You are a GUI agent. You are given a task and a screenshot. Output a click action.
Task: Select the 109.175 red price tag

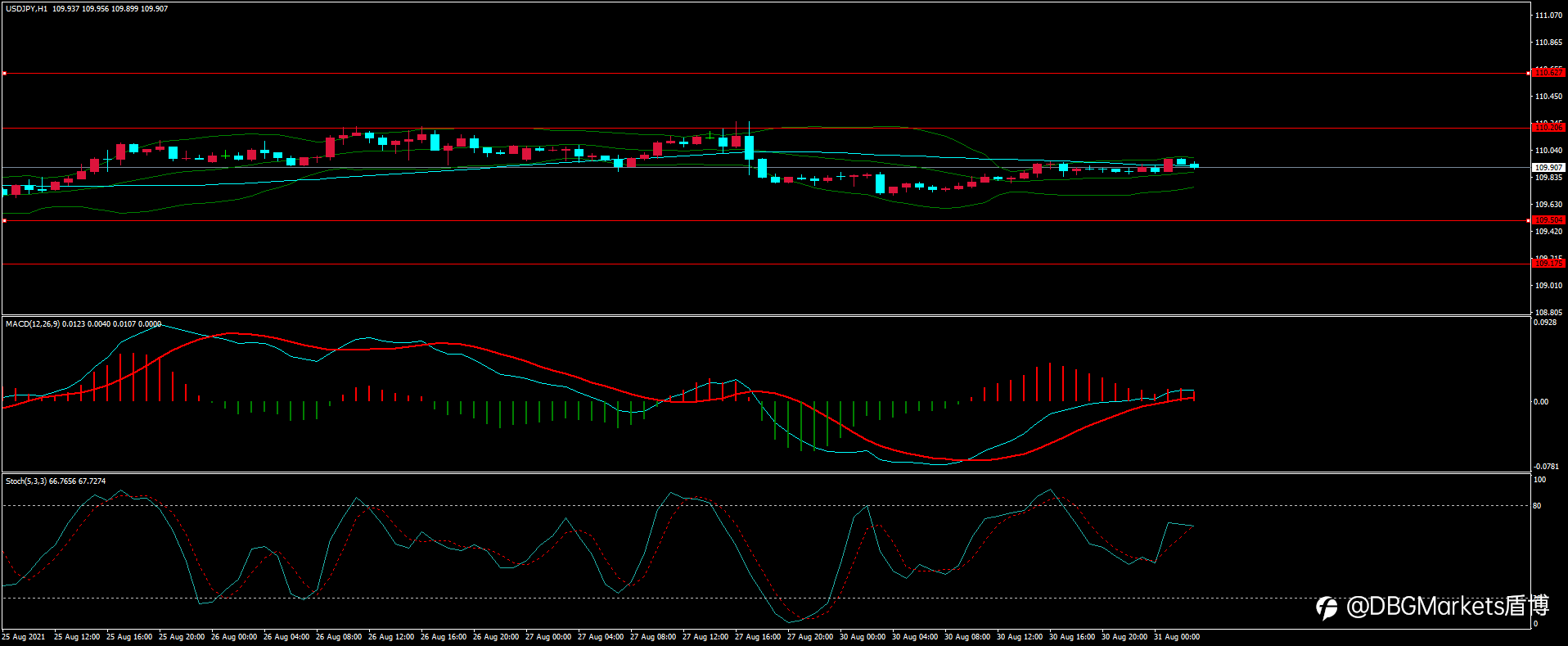pos(1548,264)
